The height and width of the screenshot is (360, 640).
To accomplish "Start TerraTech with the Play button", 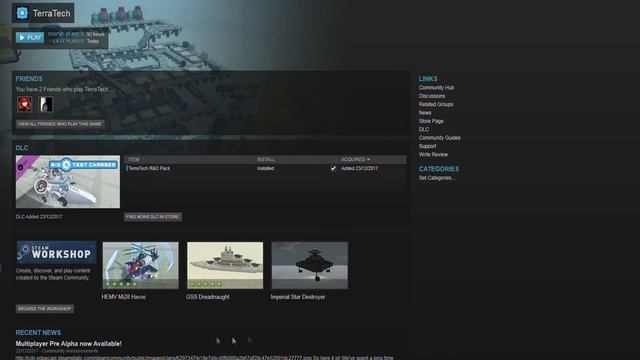I will click(x=30, y=38).
